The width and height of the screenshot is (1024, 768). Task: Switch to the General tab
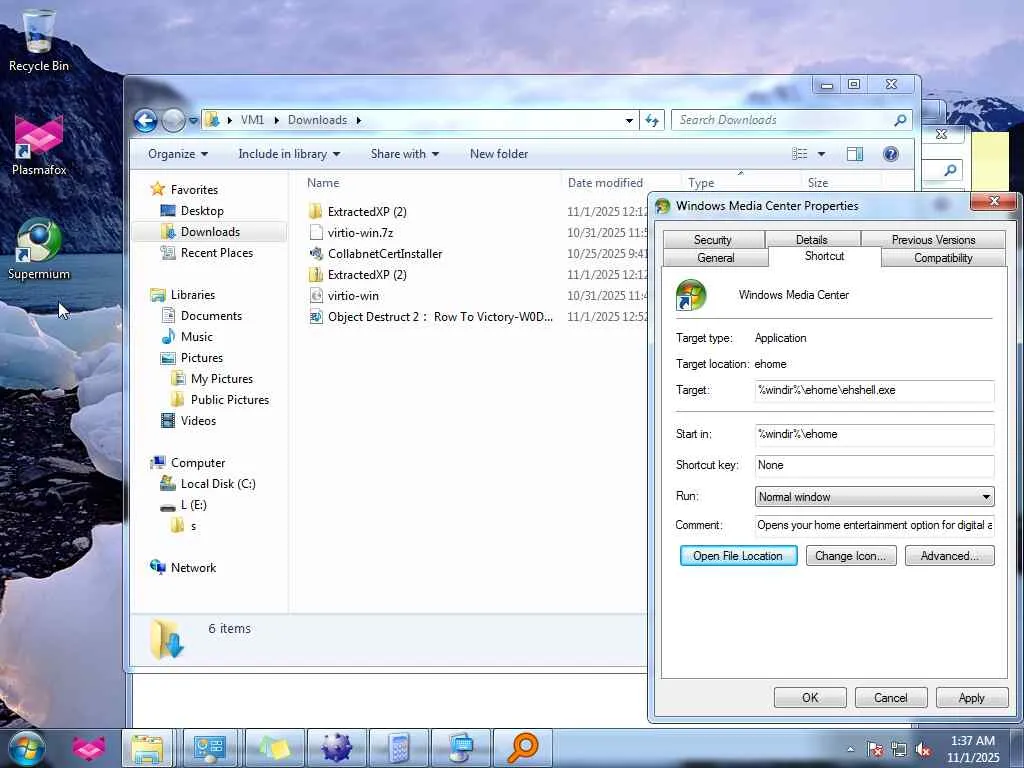(x=716, y=258)
